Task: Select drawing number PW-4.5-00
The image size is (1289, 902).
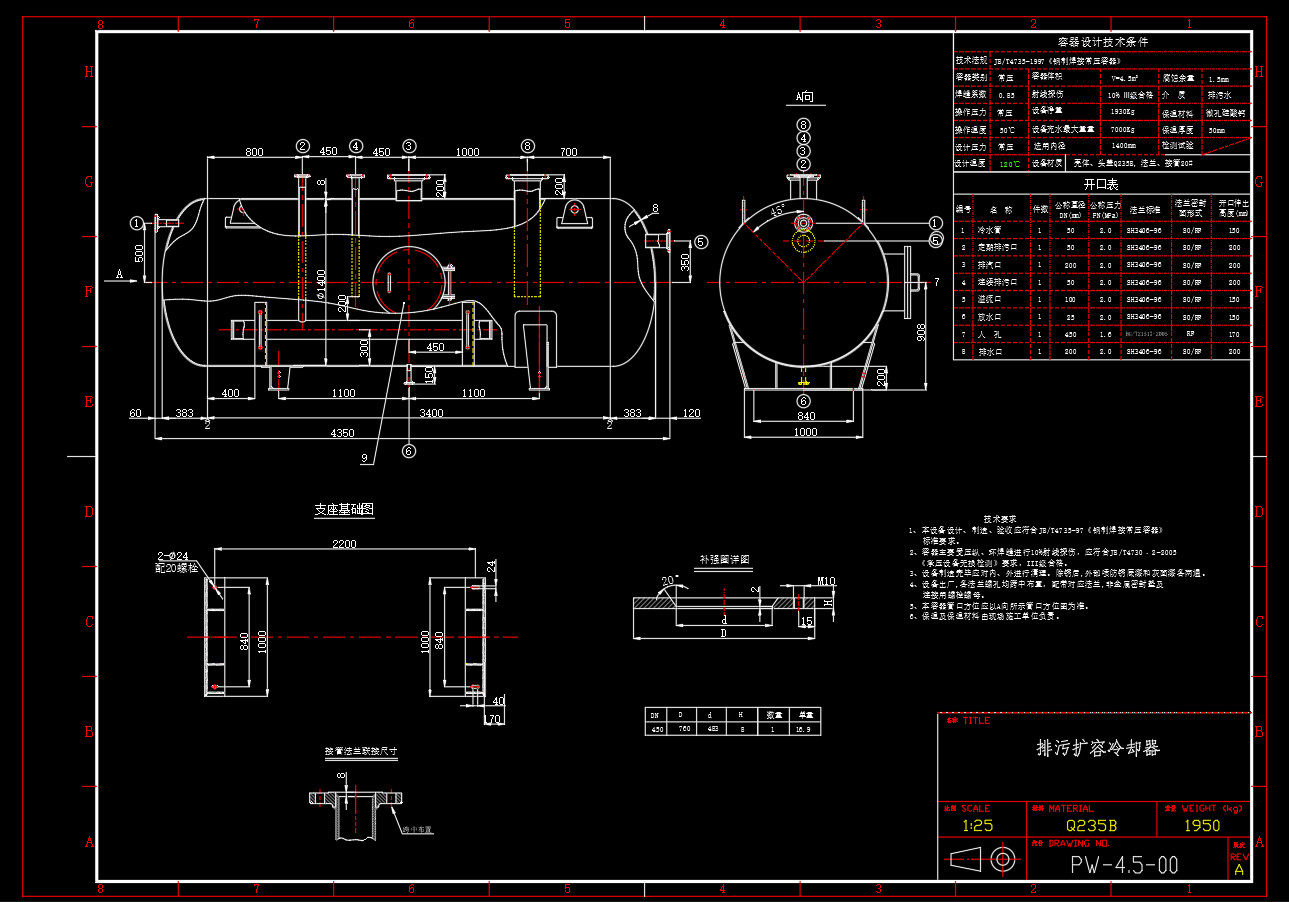Action: click(1124, 865)
